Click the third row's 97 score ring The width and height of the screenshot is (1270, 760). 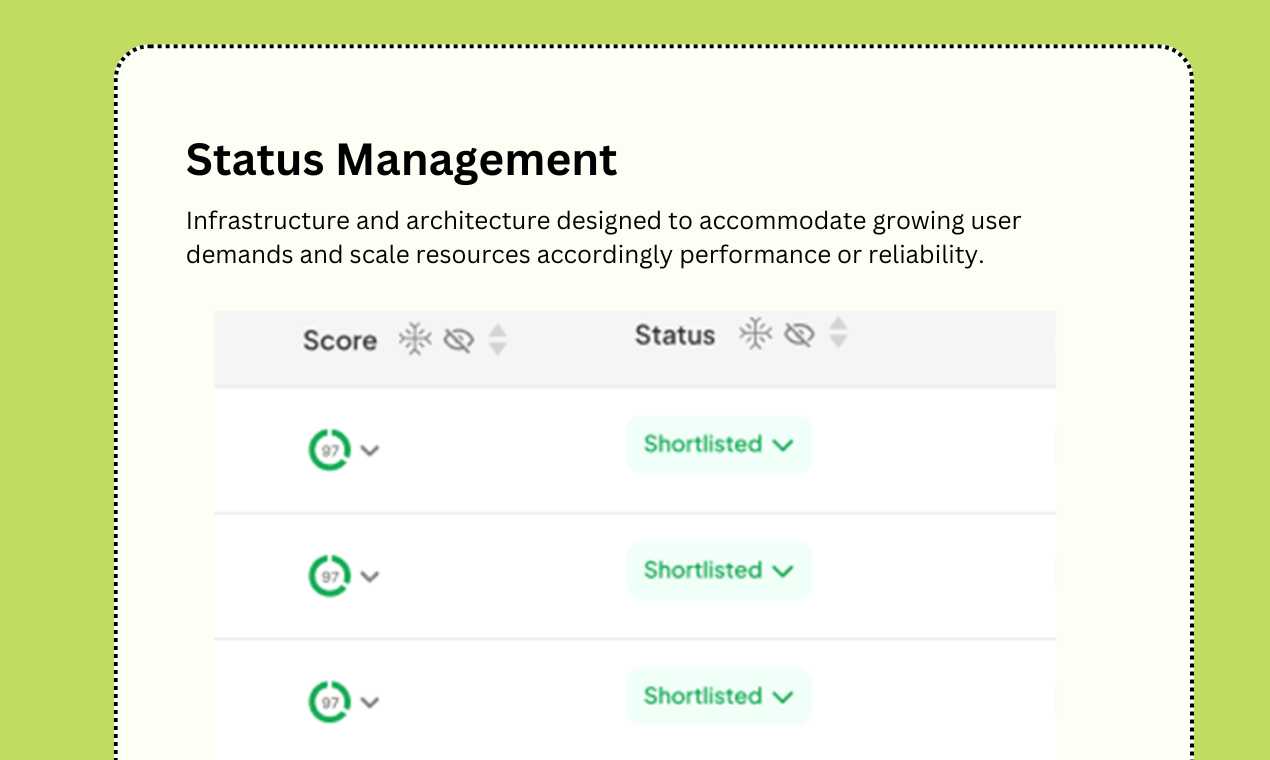pos(329,702)
